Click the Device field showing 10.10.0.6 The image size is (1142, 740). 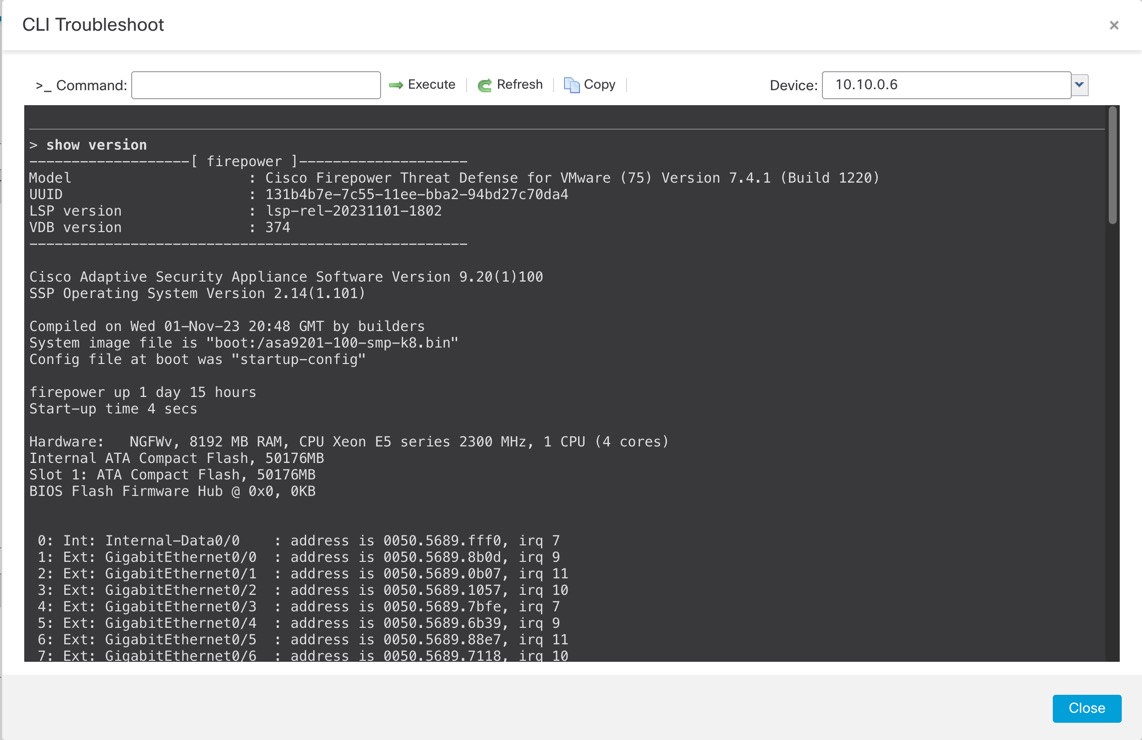pyautogui.click(x=946, y=85)
